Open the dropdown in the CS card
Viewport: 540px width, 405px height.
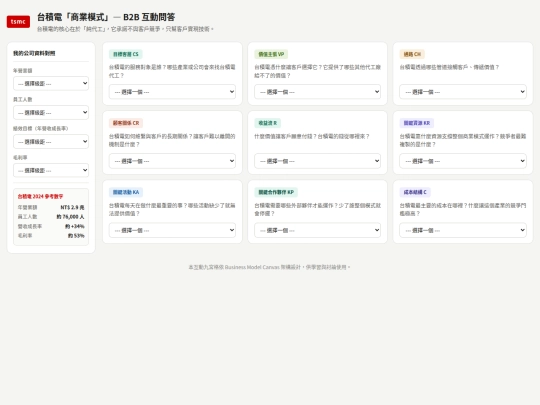172,92
